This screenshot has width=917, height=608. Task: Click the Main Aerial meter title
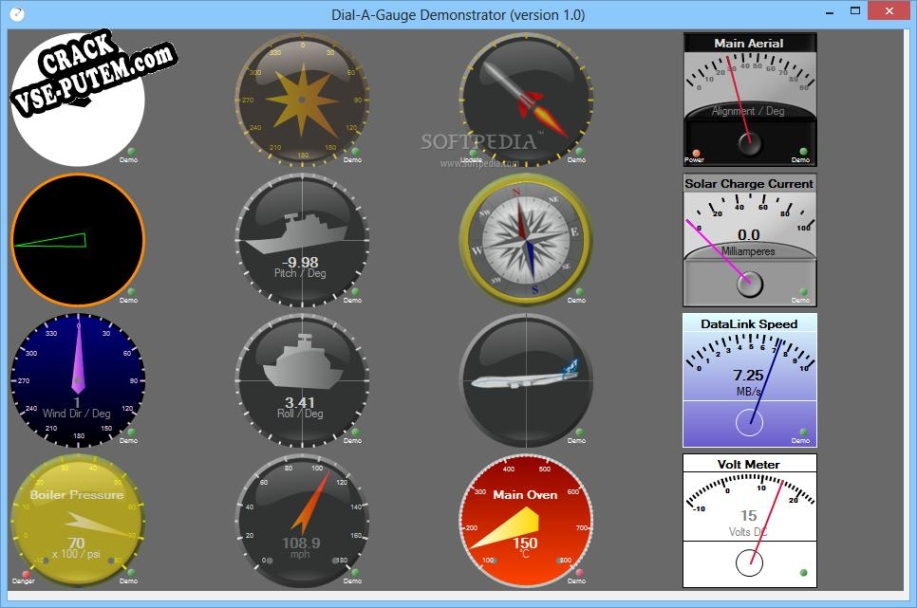click(749, 43)
